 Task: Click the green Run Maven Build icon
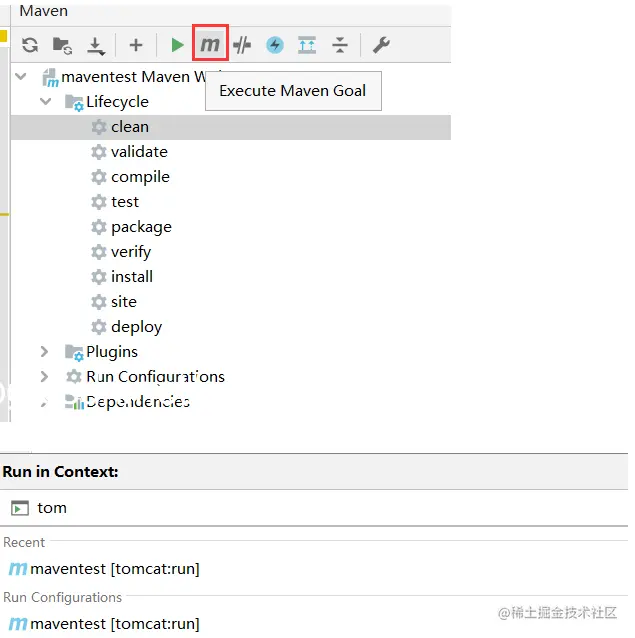(x=177, y=45)
